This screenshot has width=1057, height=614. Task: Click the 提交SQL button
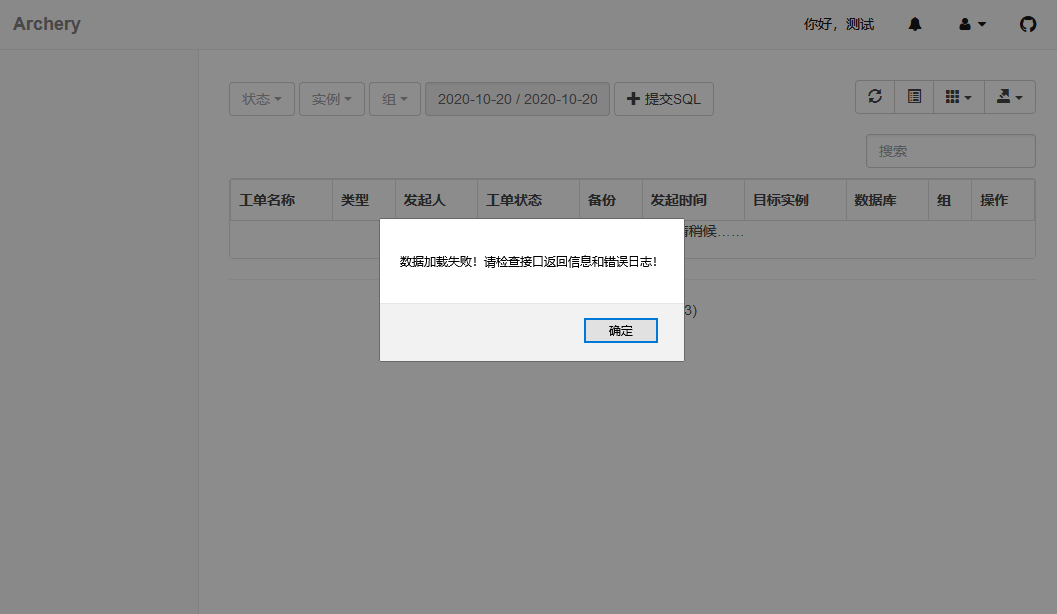point(663,98)
